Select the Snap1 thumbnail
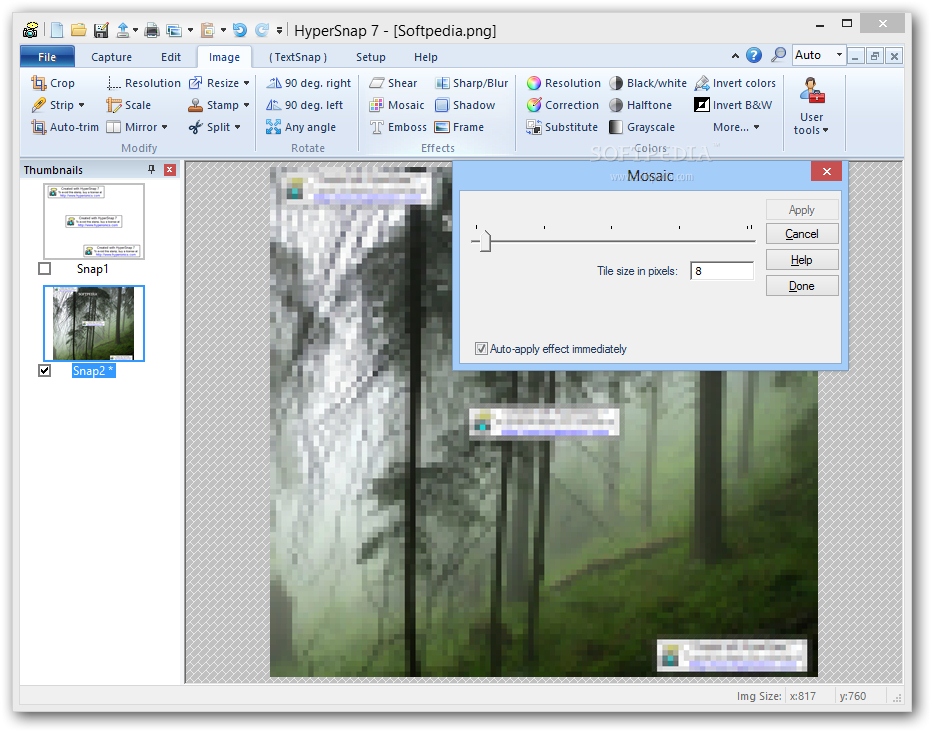932x732 pixels. pyautogui.click(x=94, y=221)
